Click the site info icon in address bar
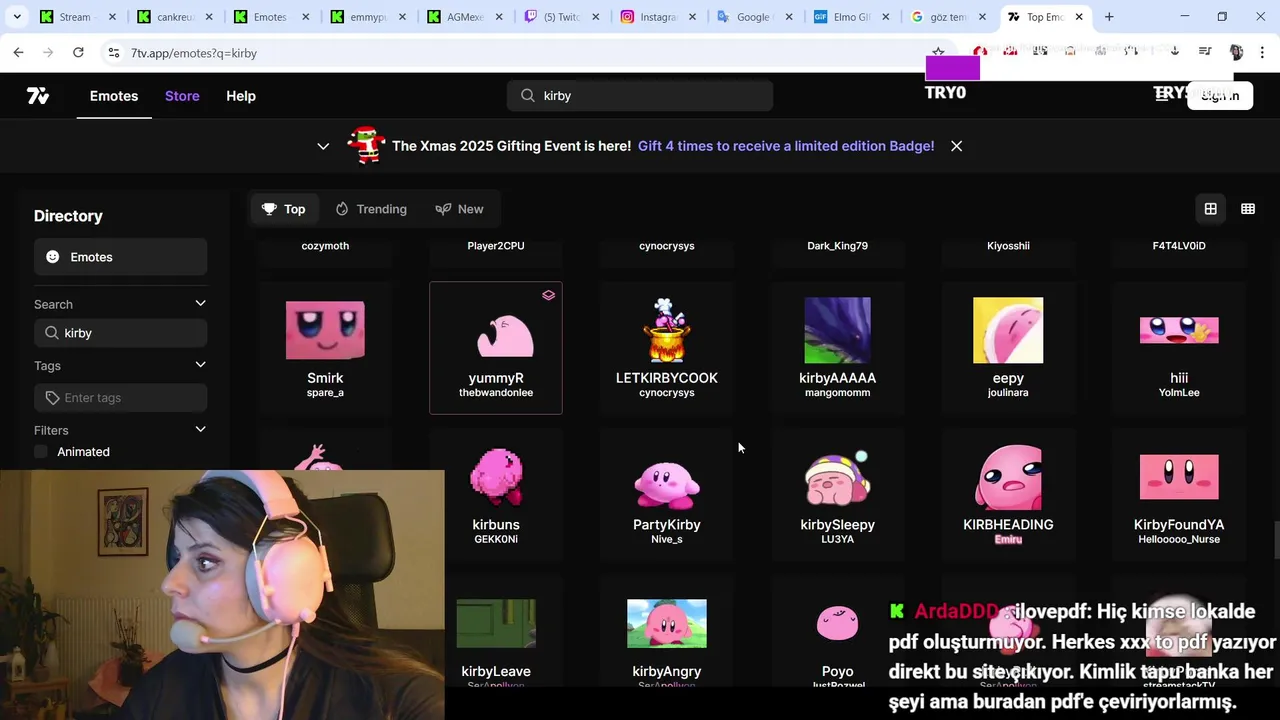The width and height of the screenshot is (1280, 720). 113,53
